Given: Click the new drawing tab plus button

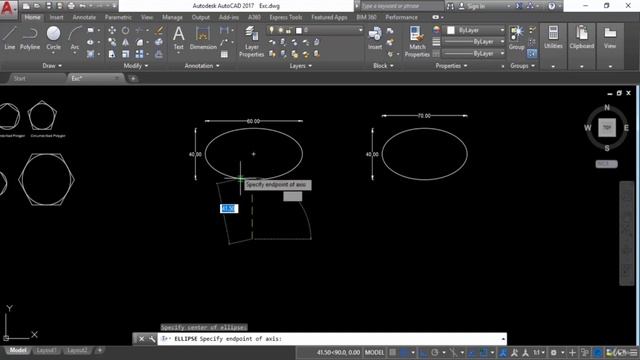Looking at the screenshot, I should pos(133,78).
